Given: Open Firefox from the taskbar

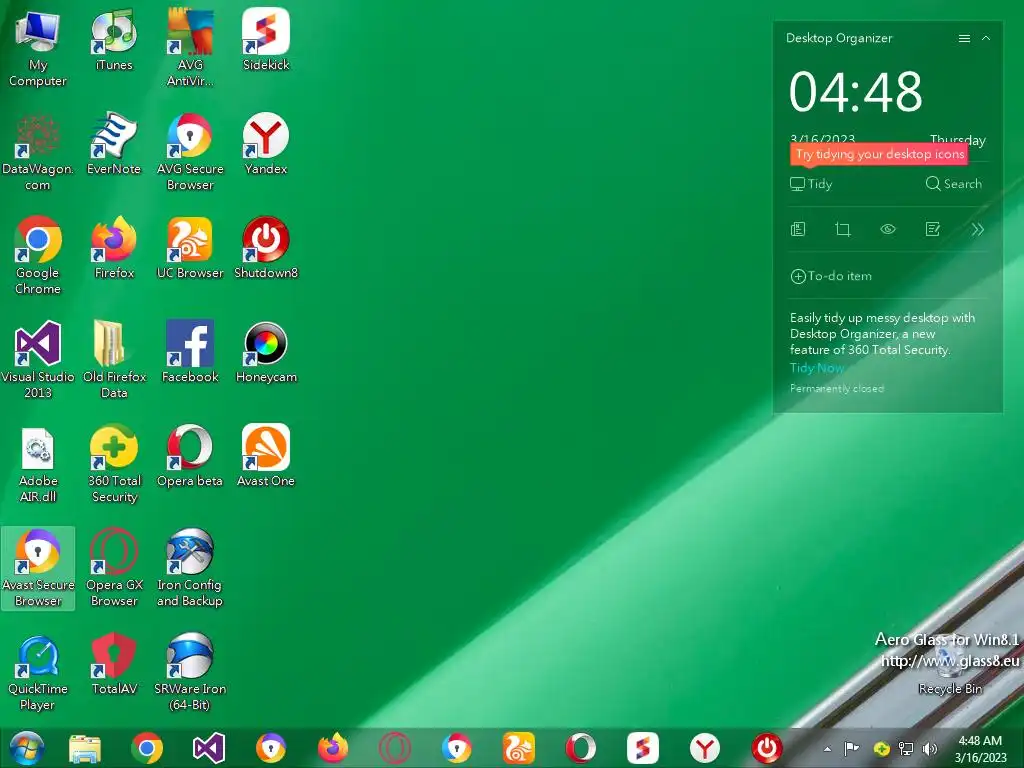Looking at the screenshot, I should tap(332, 748).
